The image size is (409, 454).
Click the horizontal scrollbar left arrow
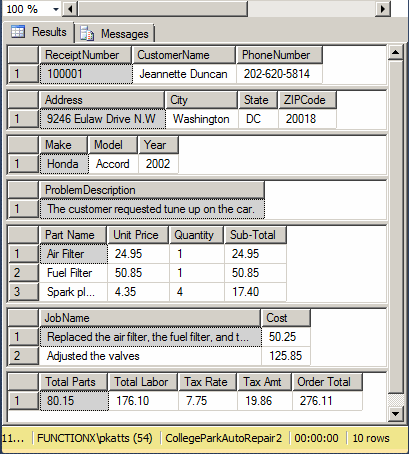[x=70, y=9]
